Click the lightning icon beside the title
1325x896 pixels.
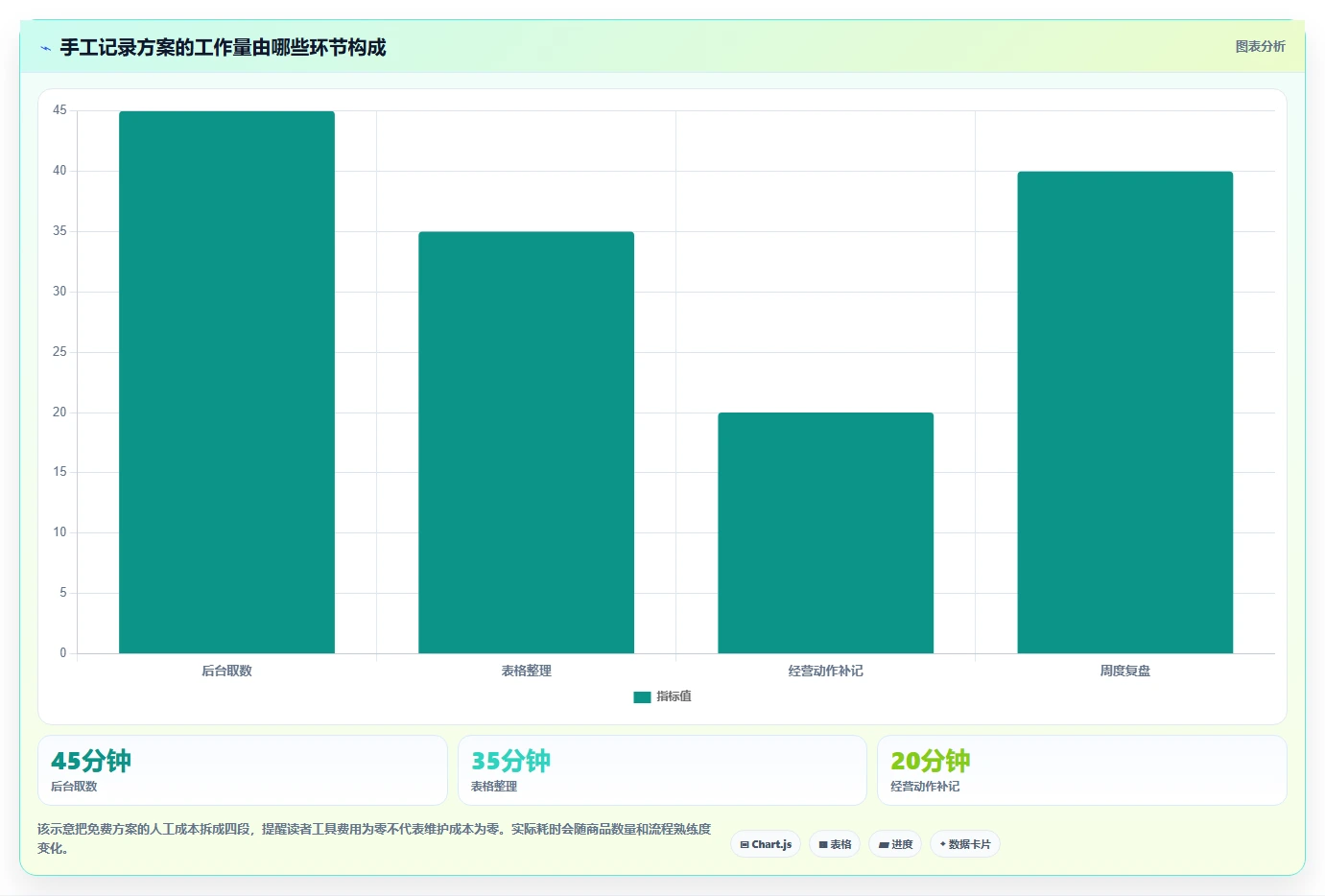(x=45, y=48)
